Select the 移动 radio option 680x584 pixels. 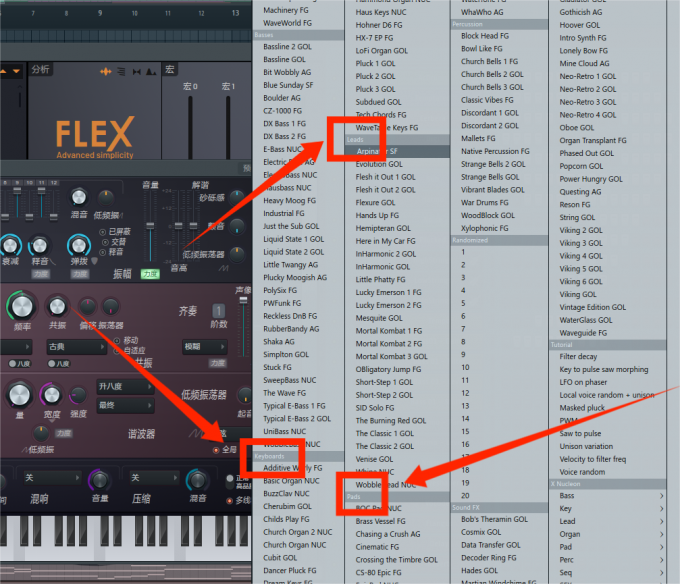[x=117, y=340]
